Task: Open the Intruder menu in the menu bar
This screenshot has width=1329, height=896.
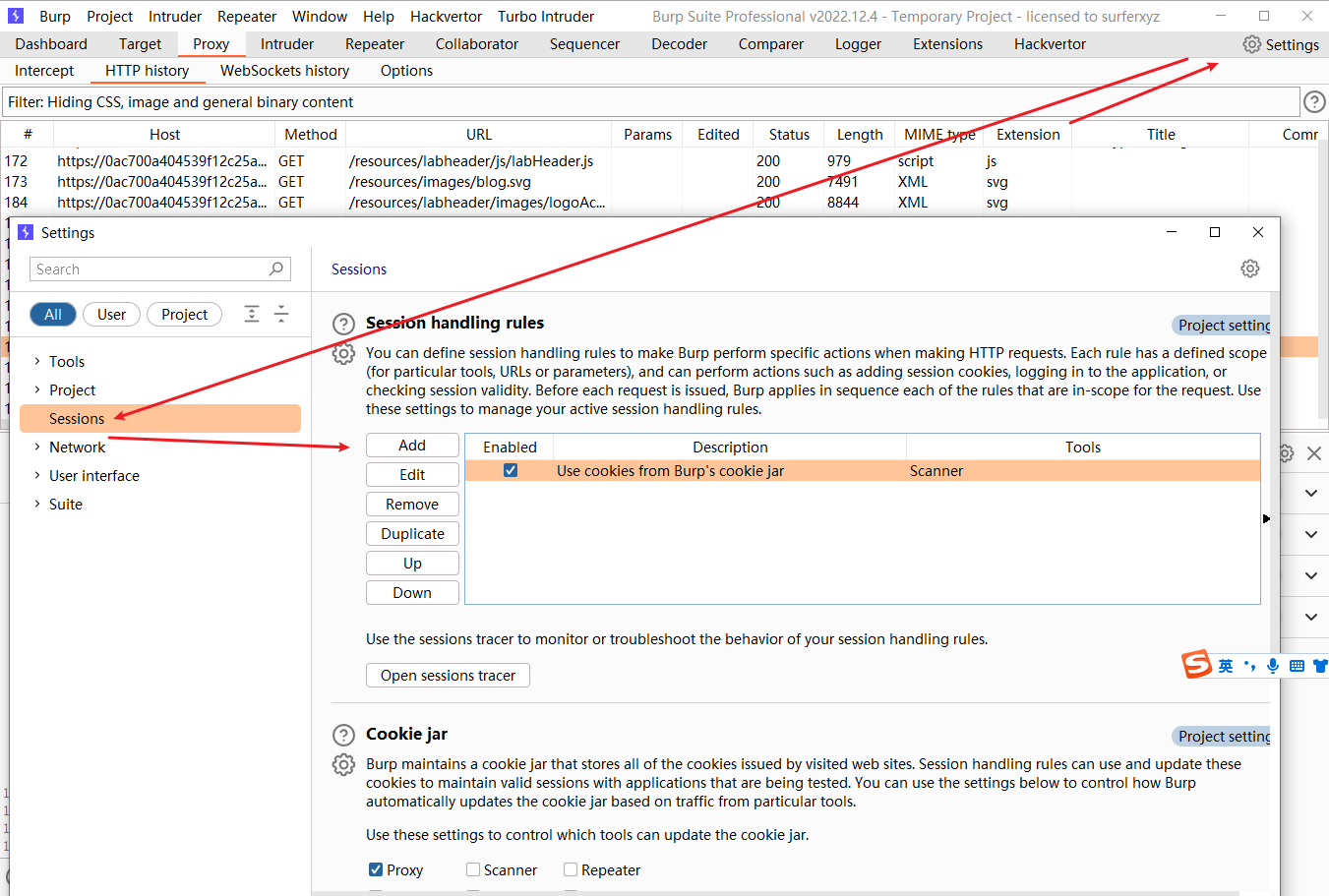Action: [x=175, y=16]
